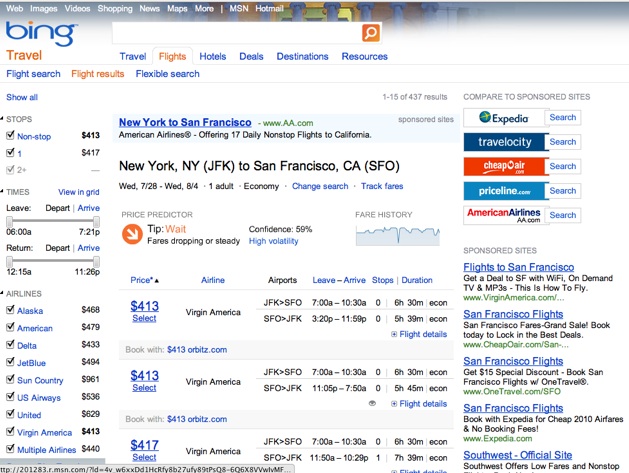Open the Fare History chart
Image resolution: width=629 pixels, height=473 pixels.
398,235
